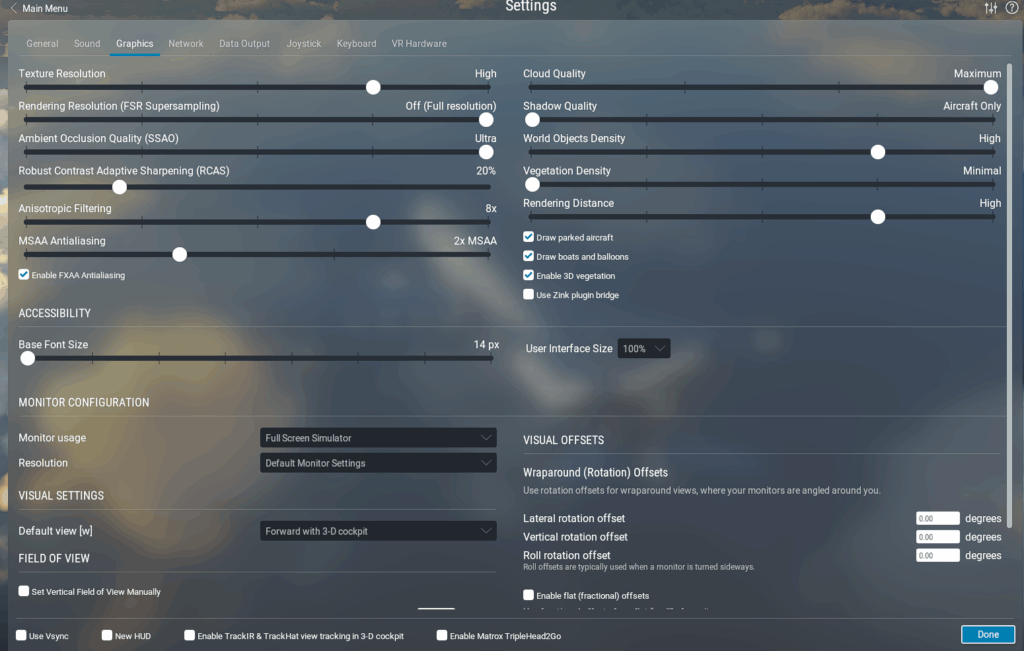Expand the Resolution dropdown
1024x651 pixels.
[x=378, y=463]
